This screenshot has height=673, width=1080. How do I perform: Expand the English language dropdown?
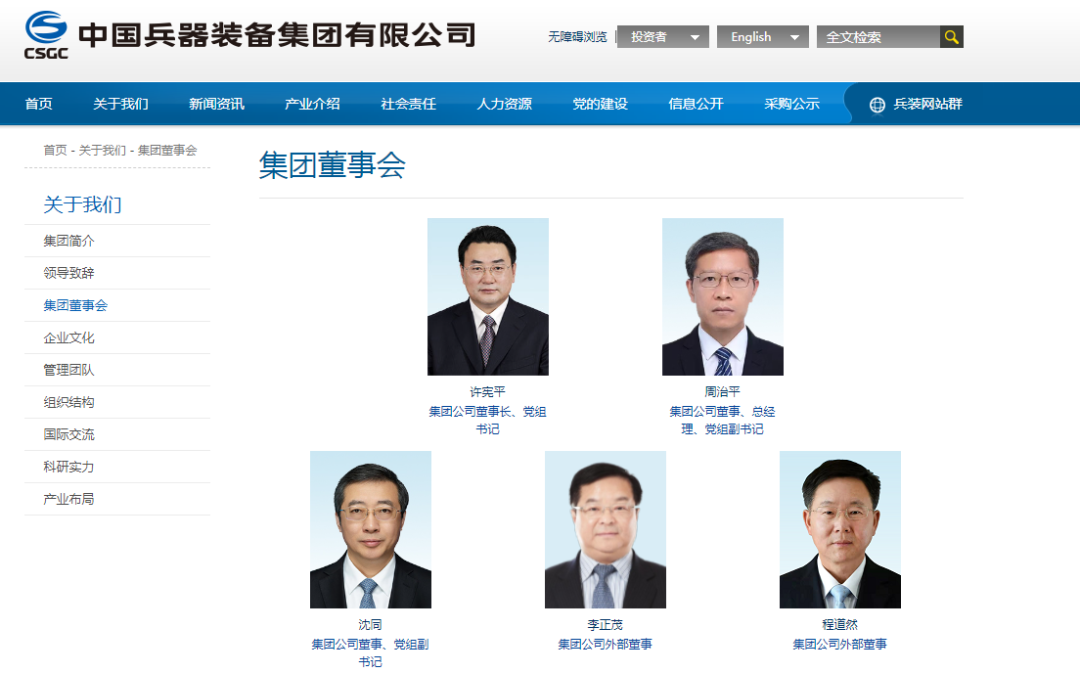[x=762, y=36]
